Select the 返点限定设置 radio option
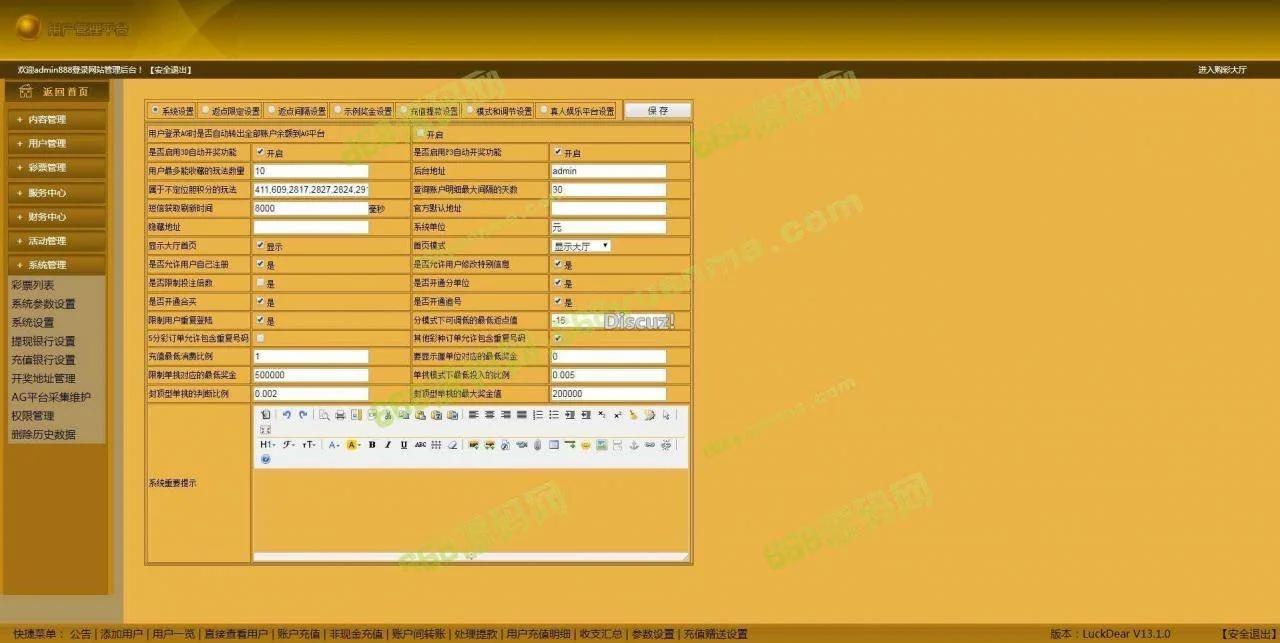The height and width of the screenshot is (643, 1280). 206,110
